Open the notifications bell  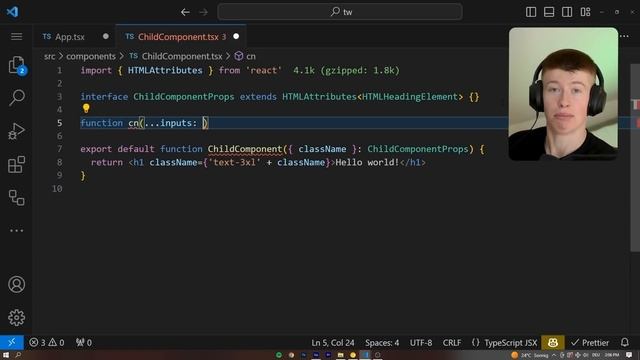coord(624,342)
